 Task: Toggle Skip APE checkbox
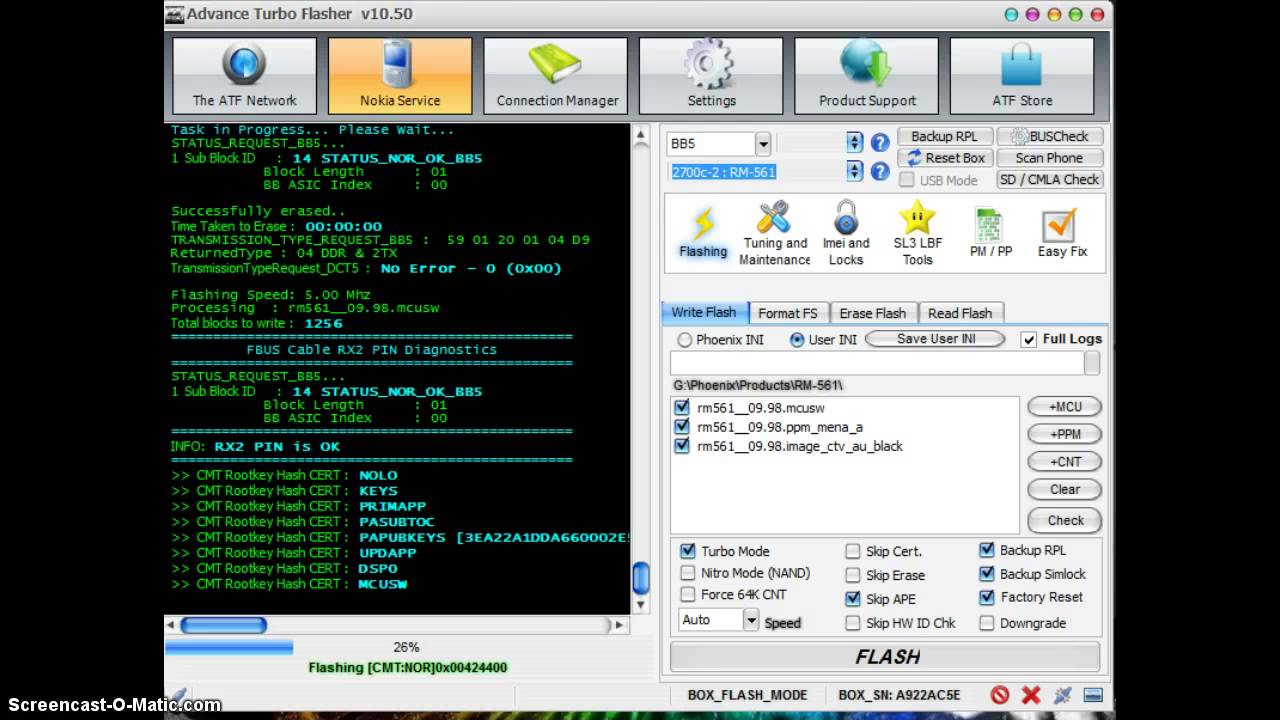(x=852, y=599)
